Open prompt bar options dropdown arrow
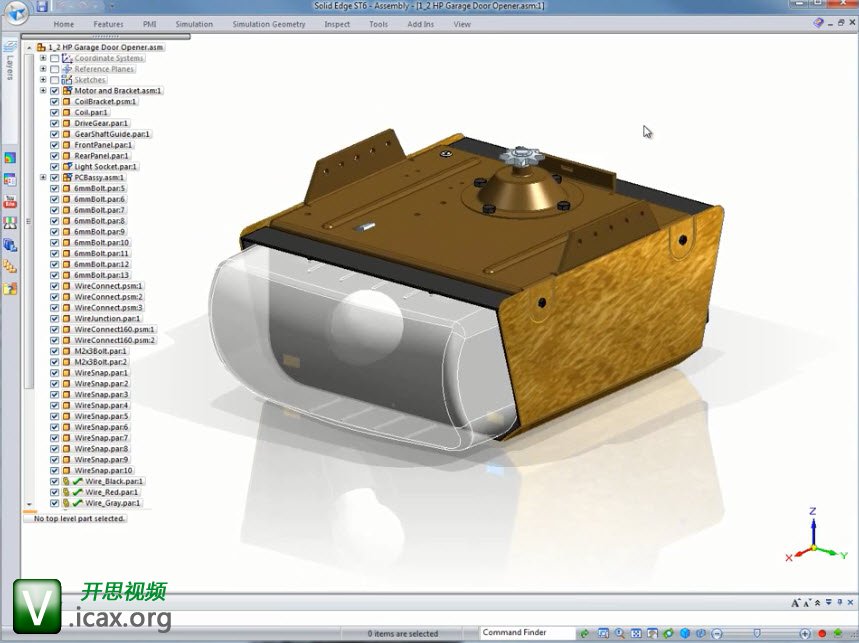 click(829, 602)
